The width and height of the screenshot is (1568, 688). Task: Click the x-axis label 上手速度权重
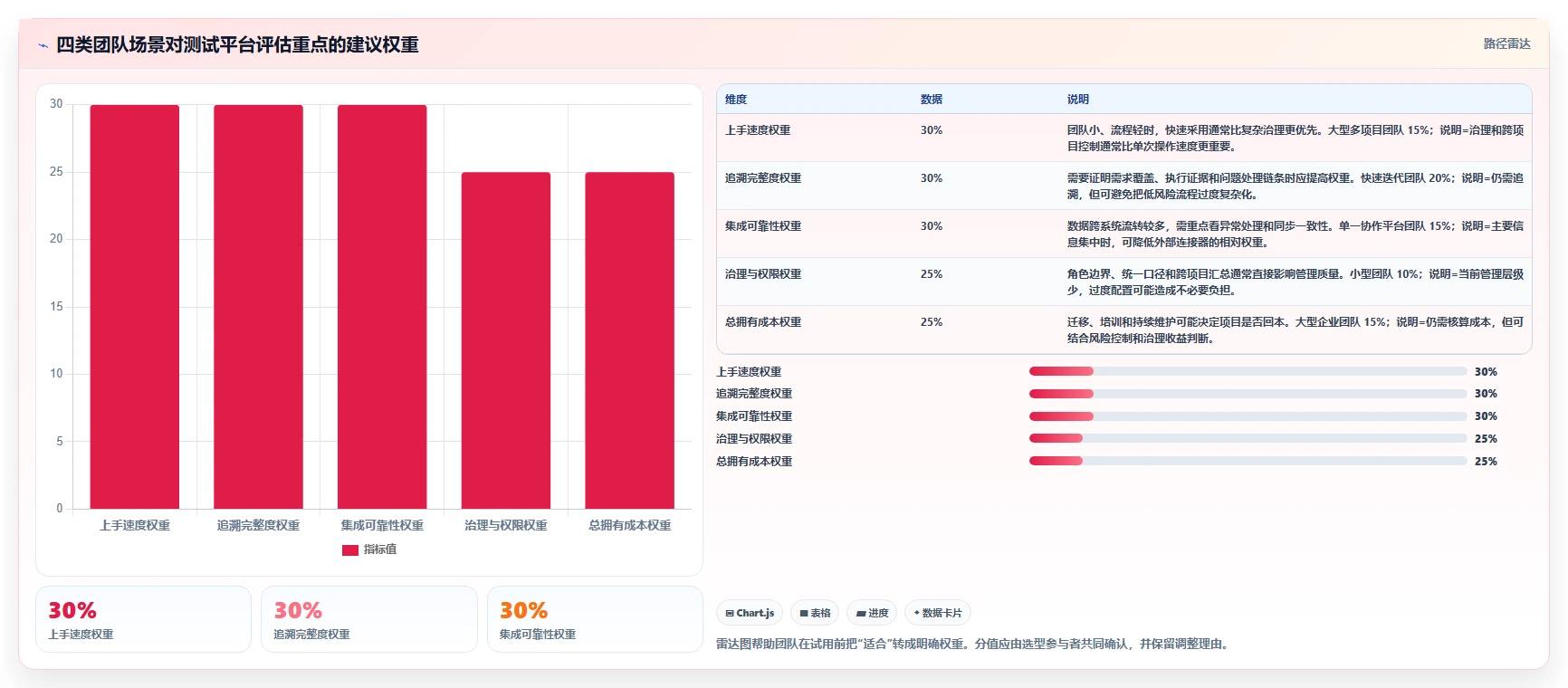[x=135, y=525]
